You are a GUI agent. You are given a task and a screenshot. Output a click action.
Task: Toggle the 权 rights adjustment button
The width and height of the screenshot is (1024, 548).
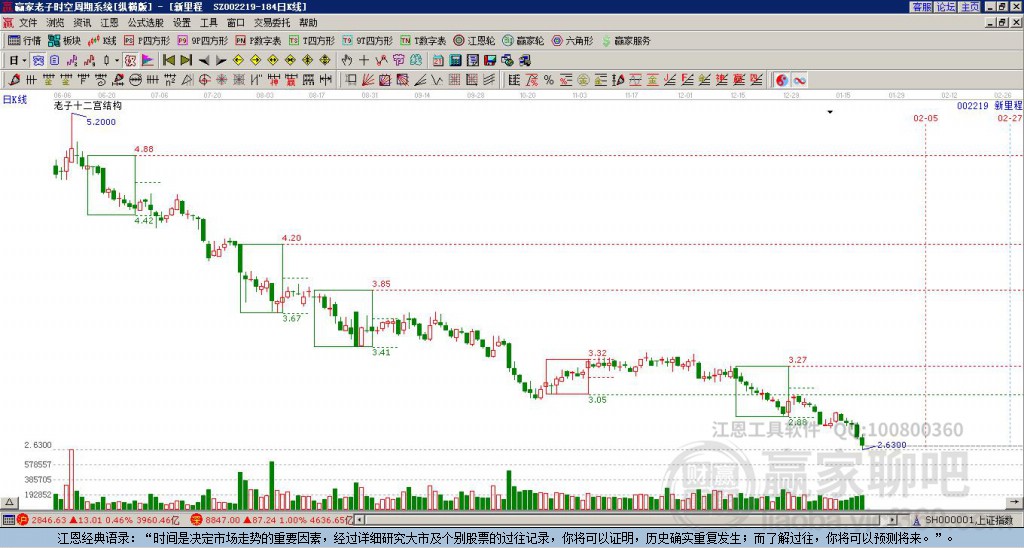pyautogui.click(x=130, y=60)
